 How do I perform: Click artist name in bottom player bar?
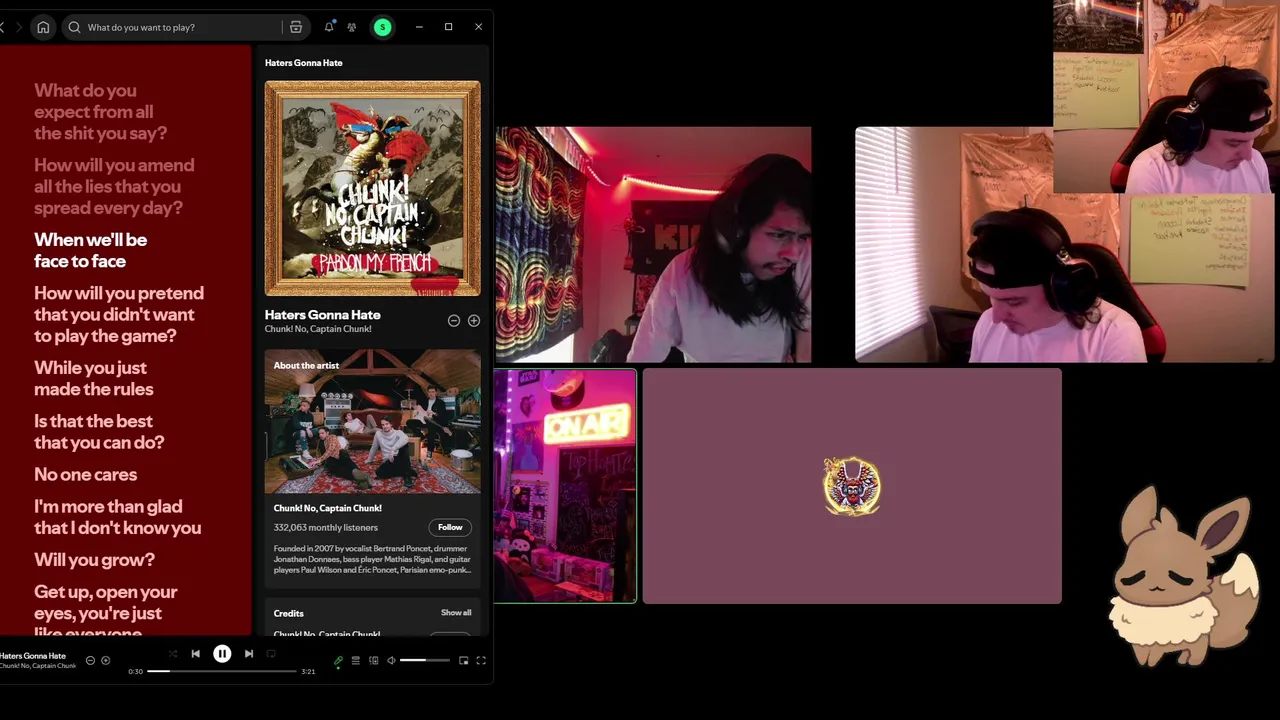(38, 666)
